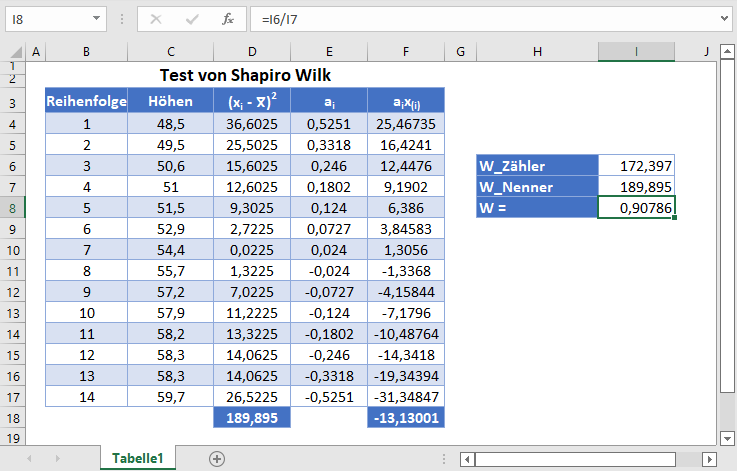The width and height of the screenshot is (737, 471).
Task: Click the title 'Test von Shapiro Wilk'
Action: (245, 75)
